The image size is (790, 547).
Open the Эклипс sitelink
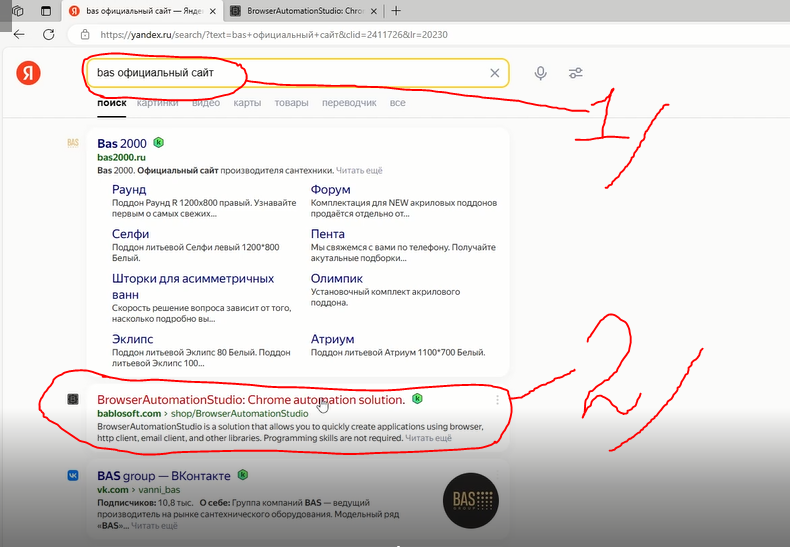[133, 339]
